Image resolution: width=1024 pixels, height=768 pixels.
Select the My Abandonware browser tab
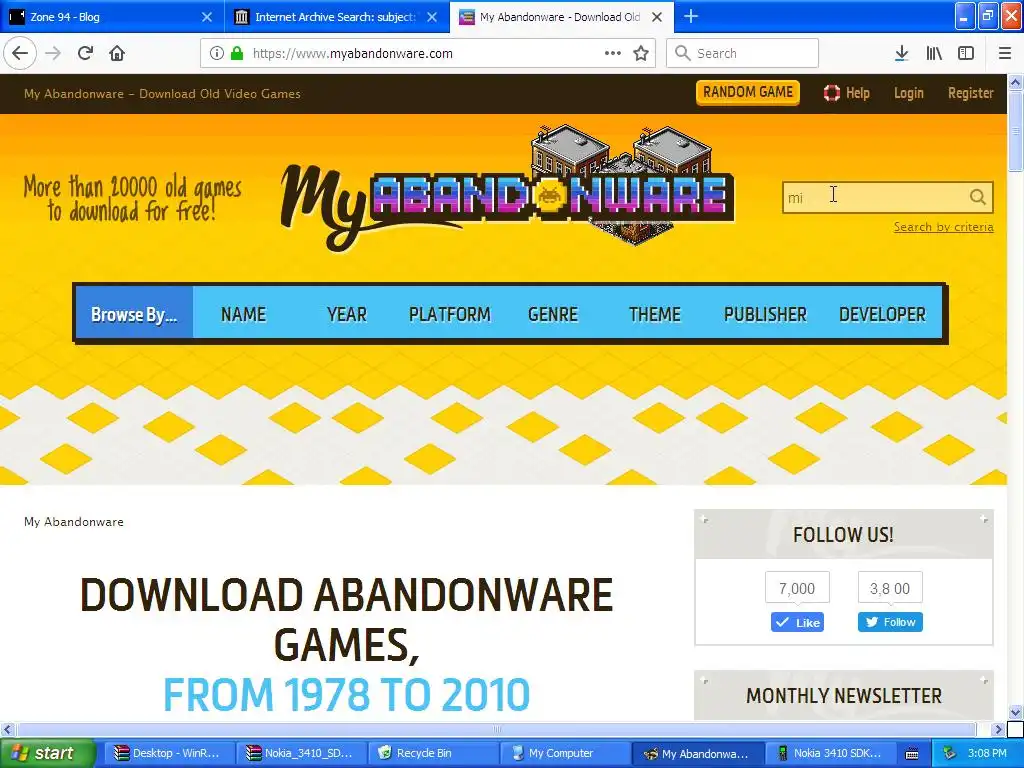tap(562, 17)
